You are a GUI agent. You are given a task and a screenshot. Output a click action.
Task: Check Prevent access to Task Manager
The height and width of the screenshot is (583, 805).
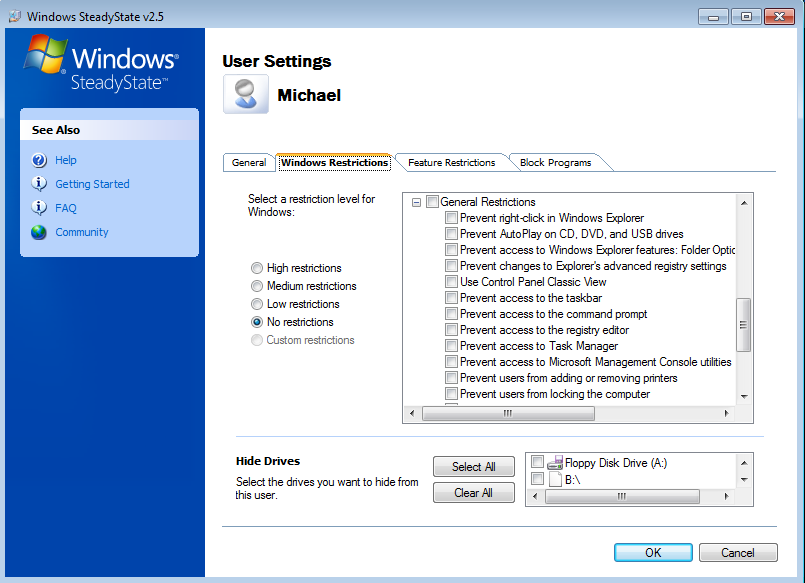pyautogui.click(x=451, y=346)
